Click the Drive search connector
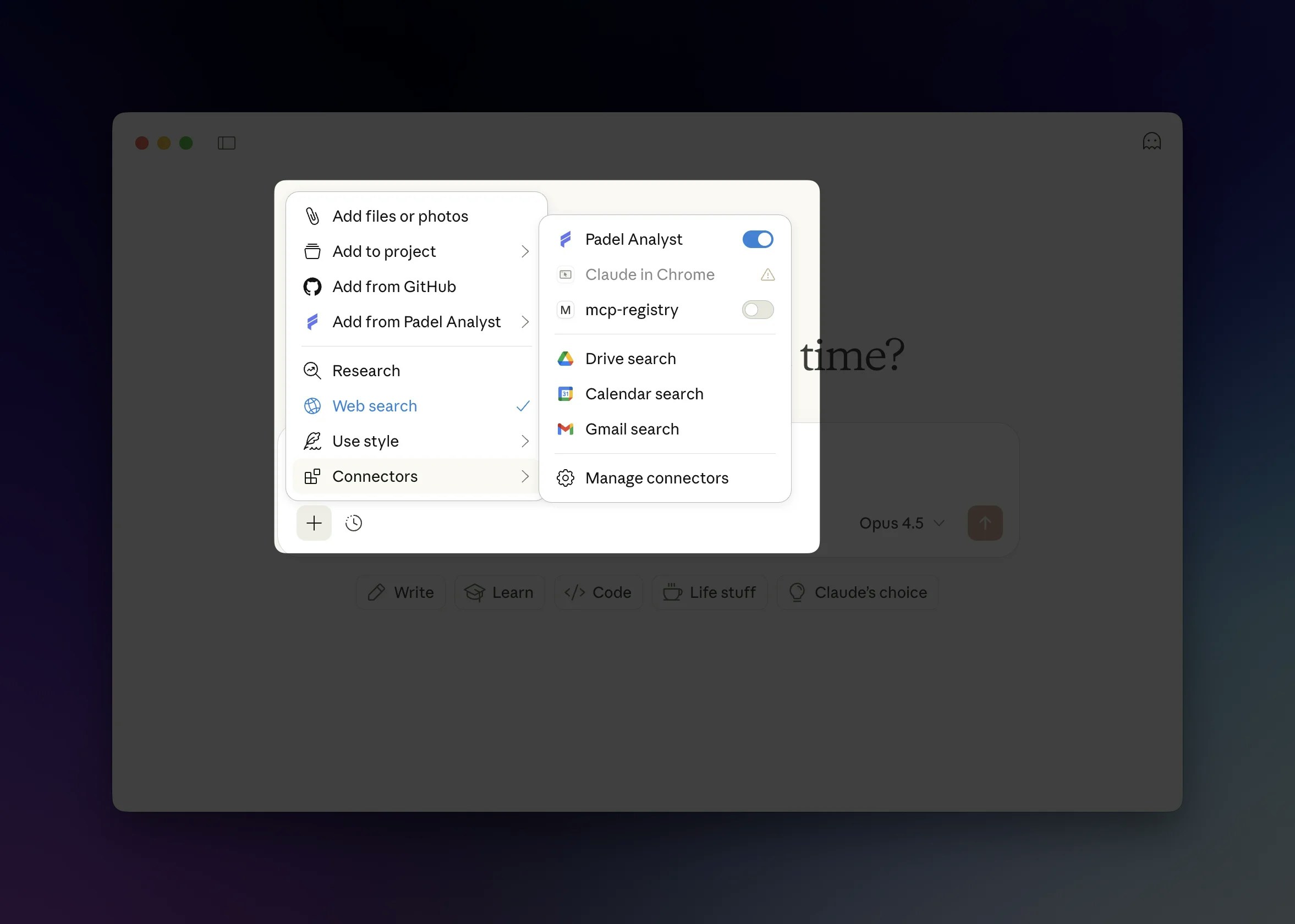Viewport: 1295px width, 924px height. [x=630, y=359]
